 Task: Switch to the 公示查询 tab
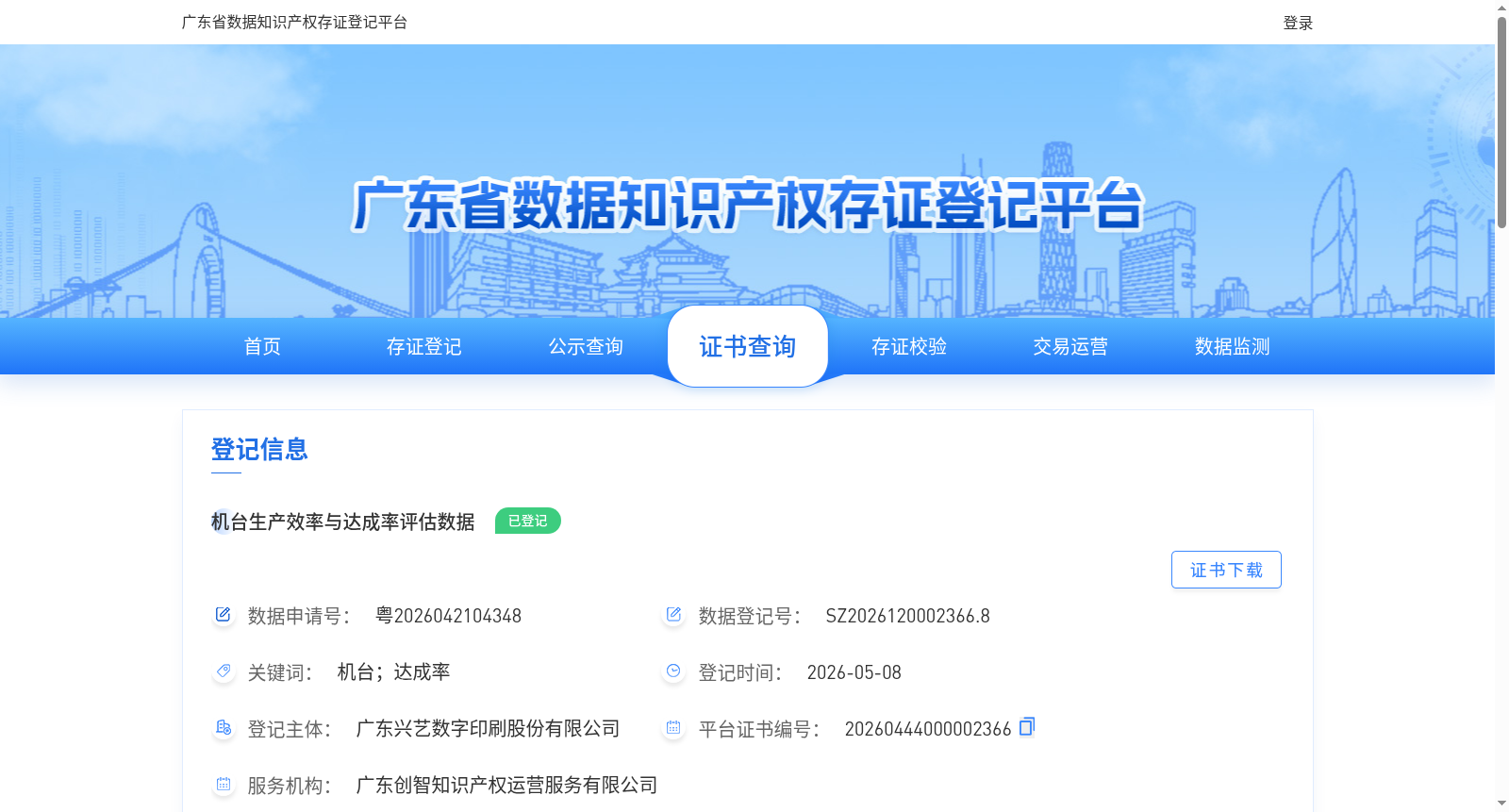pos(586,346)
